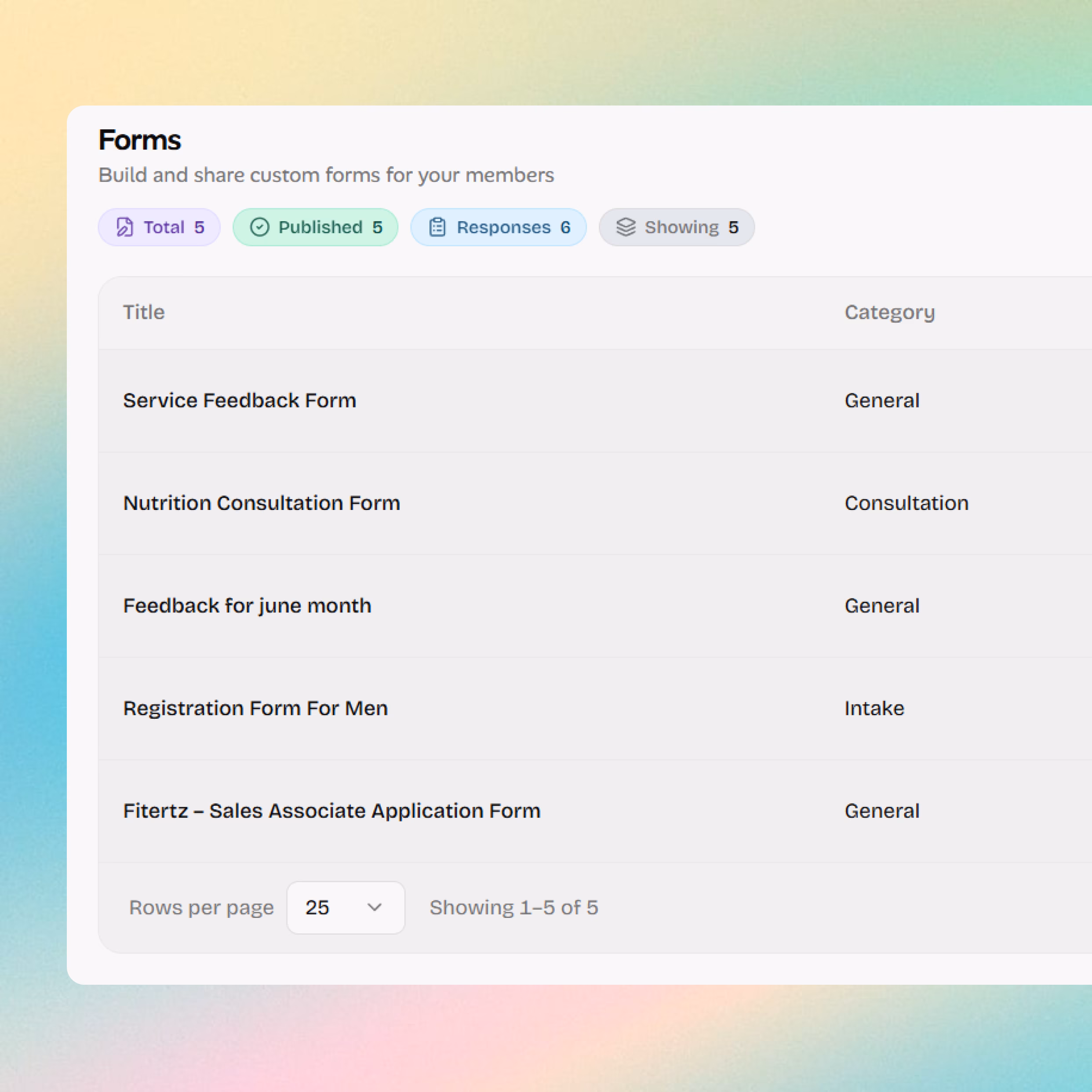Select the Total 5 stat pill
The width and height of the screenshot is (1092, 1092).
pyautogui.click(x=160, y=227)
